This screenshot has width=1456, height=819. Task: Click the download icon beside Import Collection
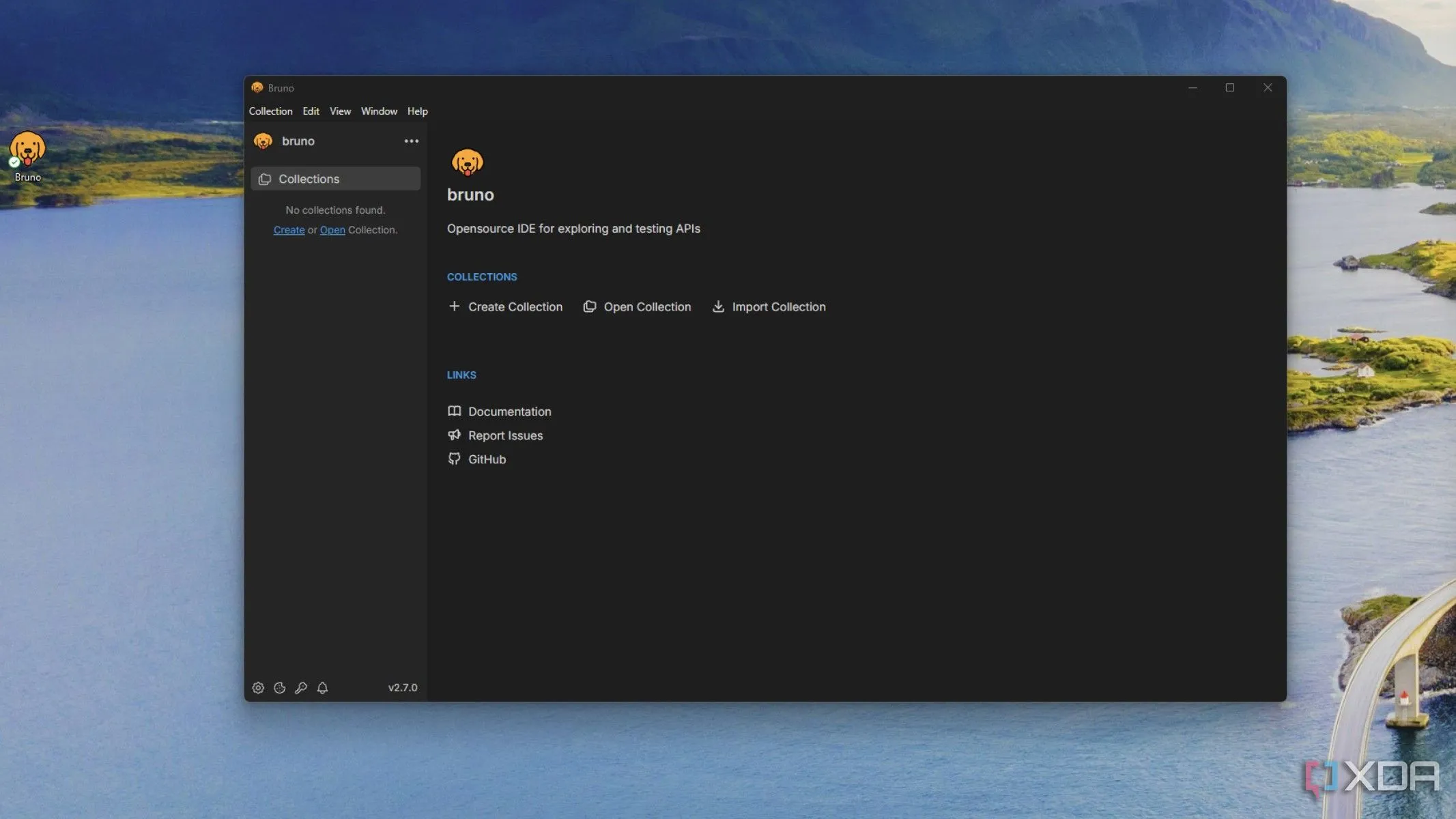pyautogui.click(x=718, y=306)
